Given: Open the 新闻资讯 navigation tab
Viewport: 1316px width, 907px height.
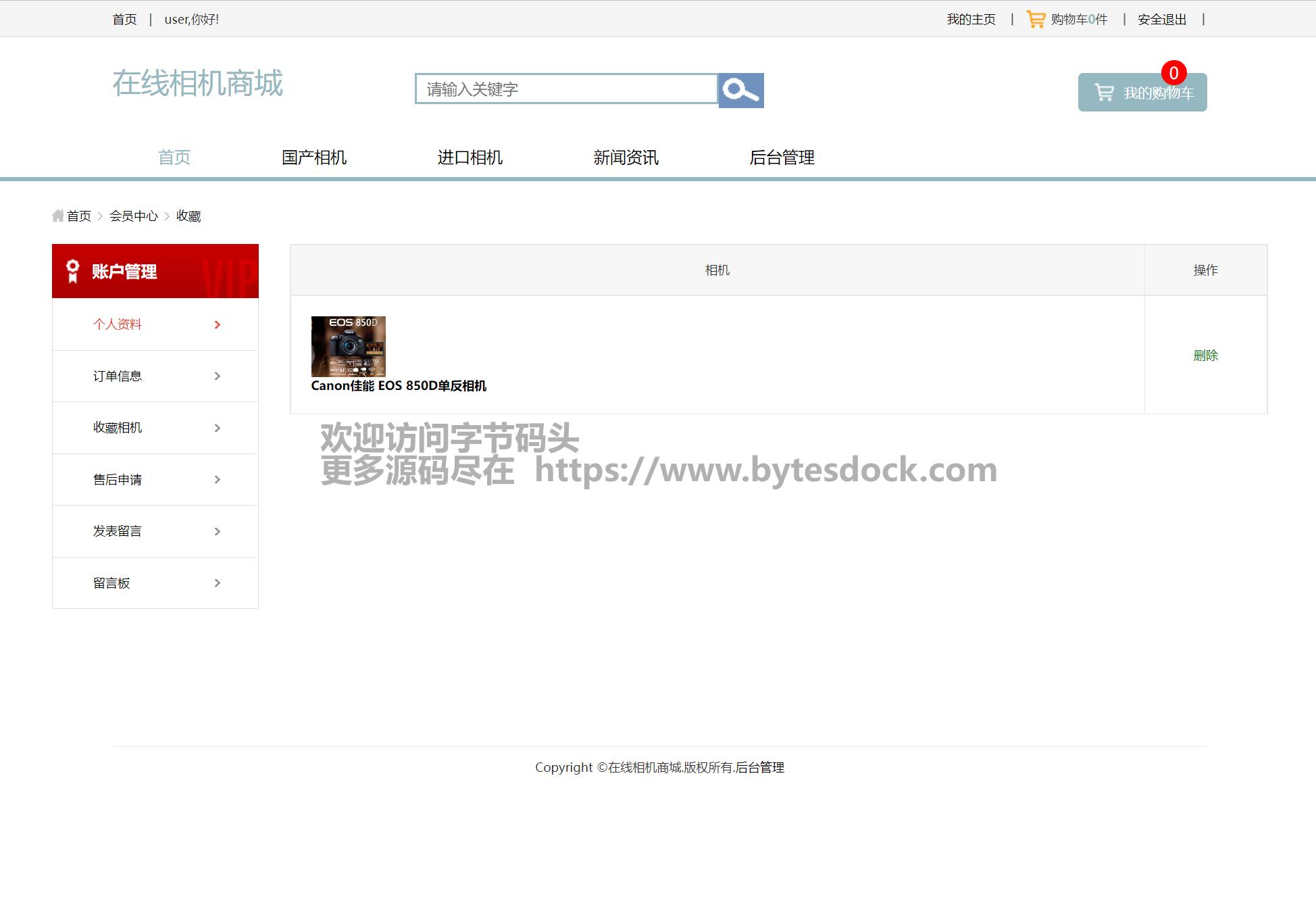Looking at the screenshot, I should 626,157.
